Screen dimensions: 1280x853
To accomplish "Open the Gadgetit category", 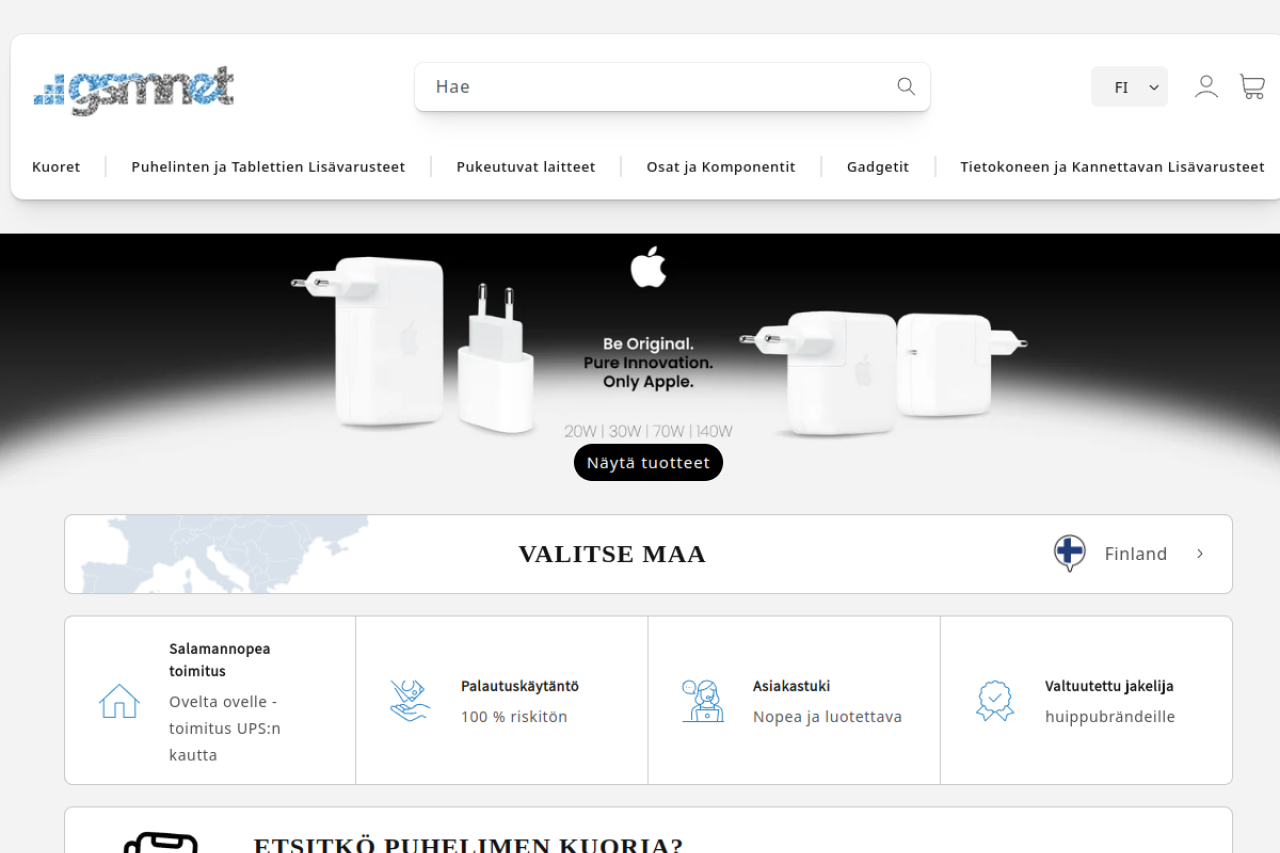I will coord(878,167).
